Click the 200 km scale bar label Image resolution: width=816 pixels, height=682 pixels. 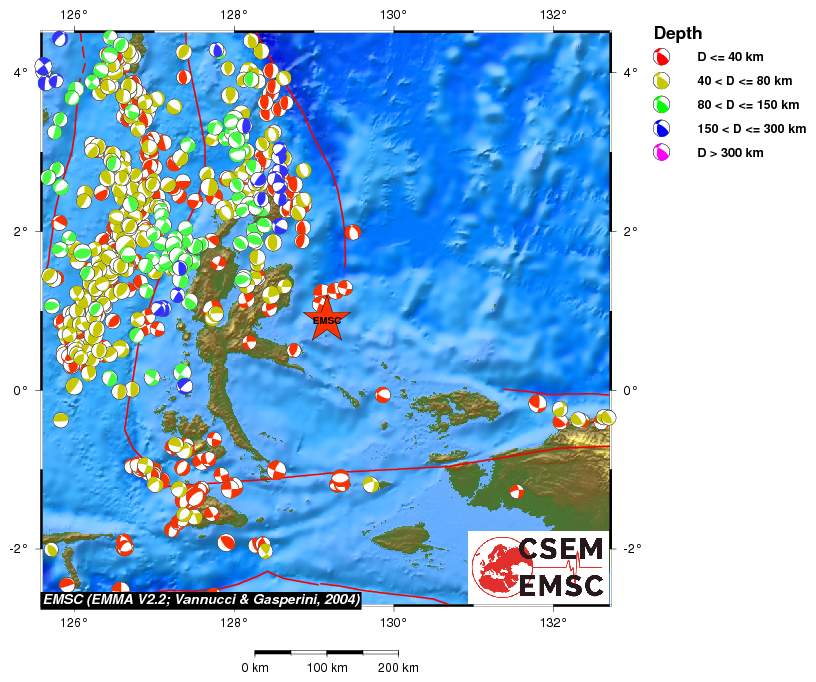click(x=397, y=667)
